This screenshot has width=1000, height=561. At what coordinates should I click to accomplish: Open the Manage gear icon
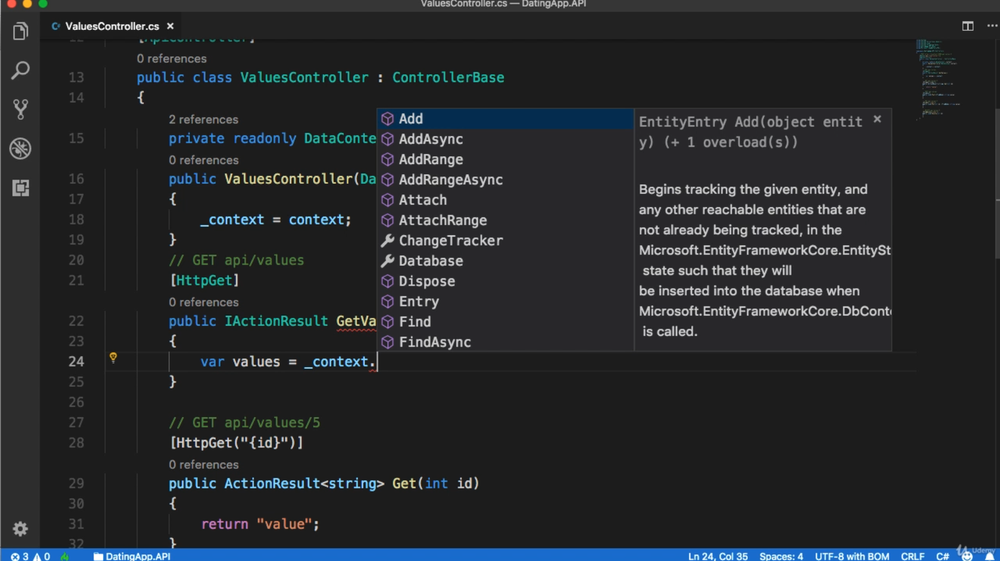[x=20, y=528]
